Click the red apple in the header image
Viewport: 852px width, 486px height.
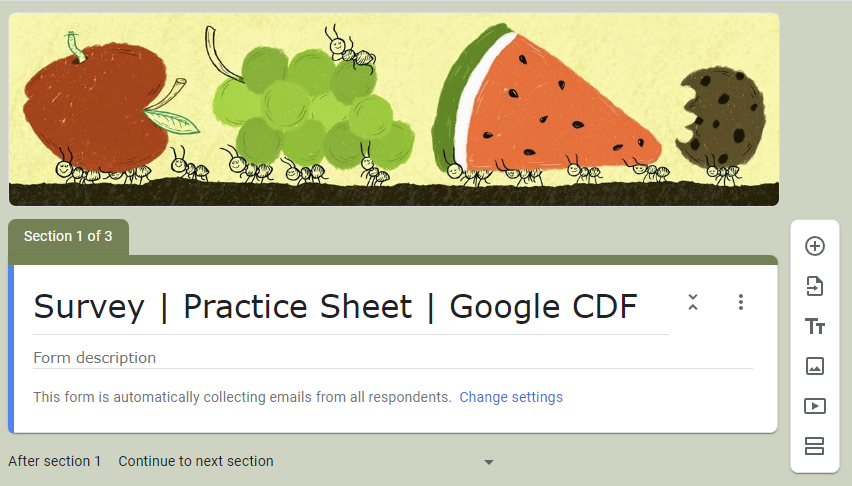[90, 105]
